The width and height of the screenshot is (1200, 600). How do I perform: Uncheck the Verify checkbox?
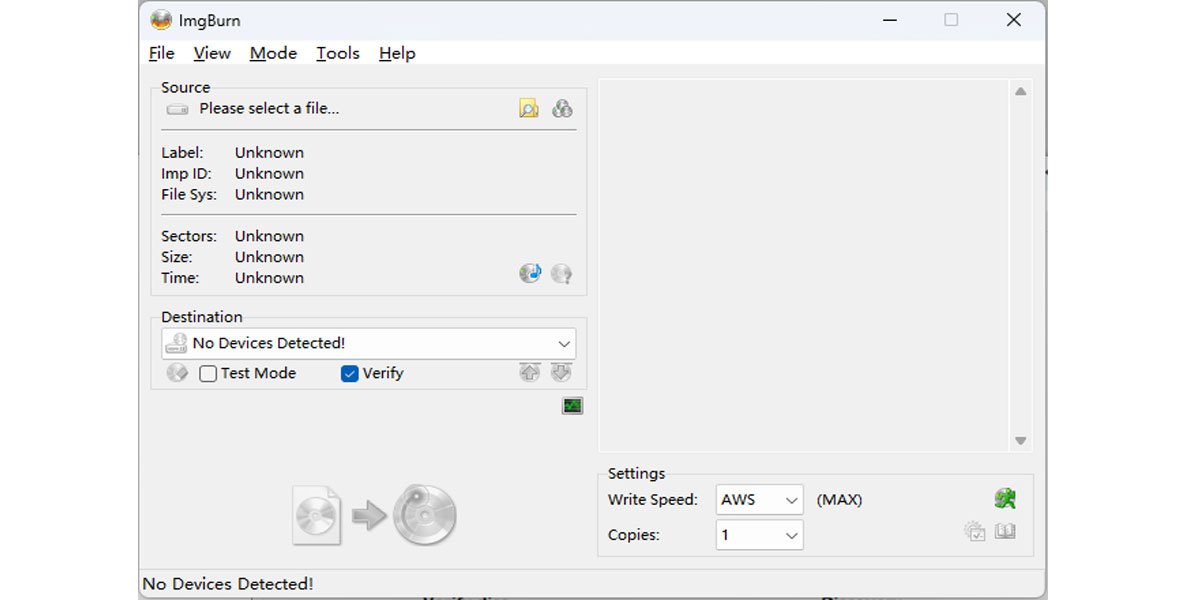click(x=350, y=374)
